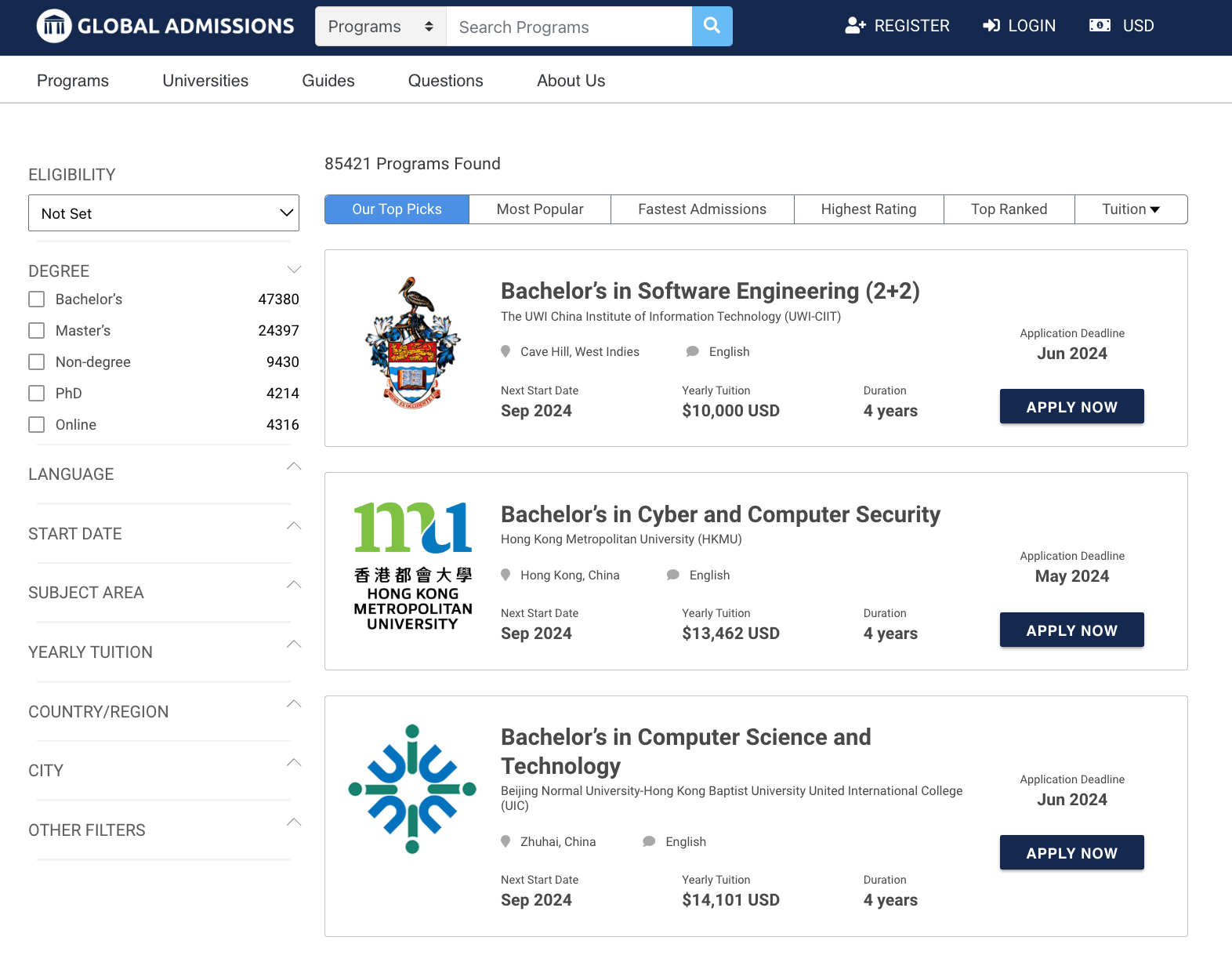Screen dimensions: 1232x955
Task: Open the Universities menu item
Action: pyautogui.click(x=205, y=81)
